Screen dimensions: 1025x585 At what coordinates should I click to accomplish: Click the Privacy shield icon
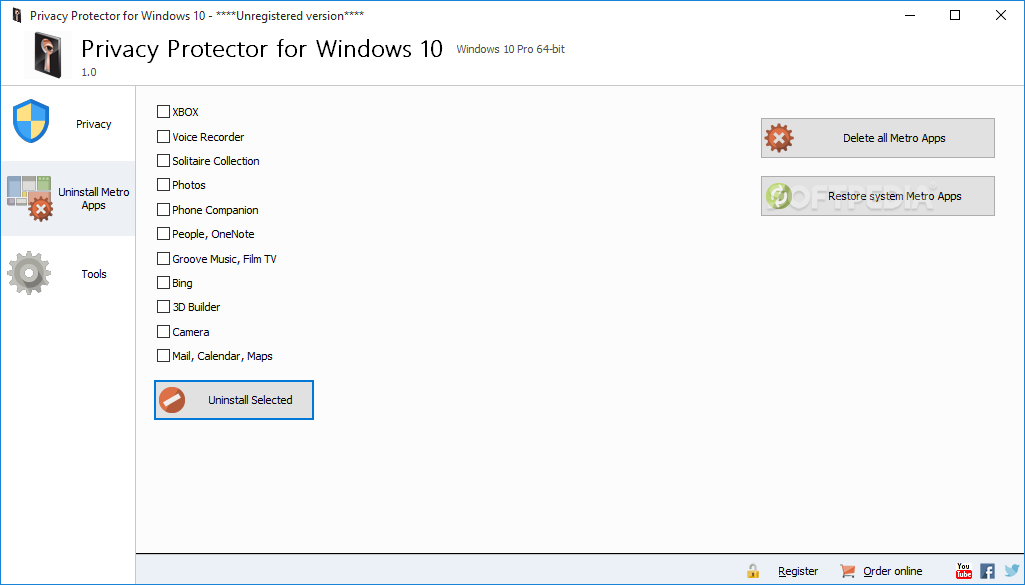click(31, 121)
